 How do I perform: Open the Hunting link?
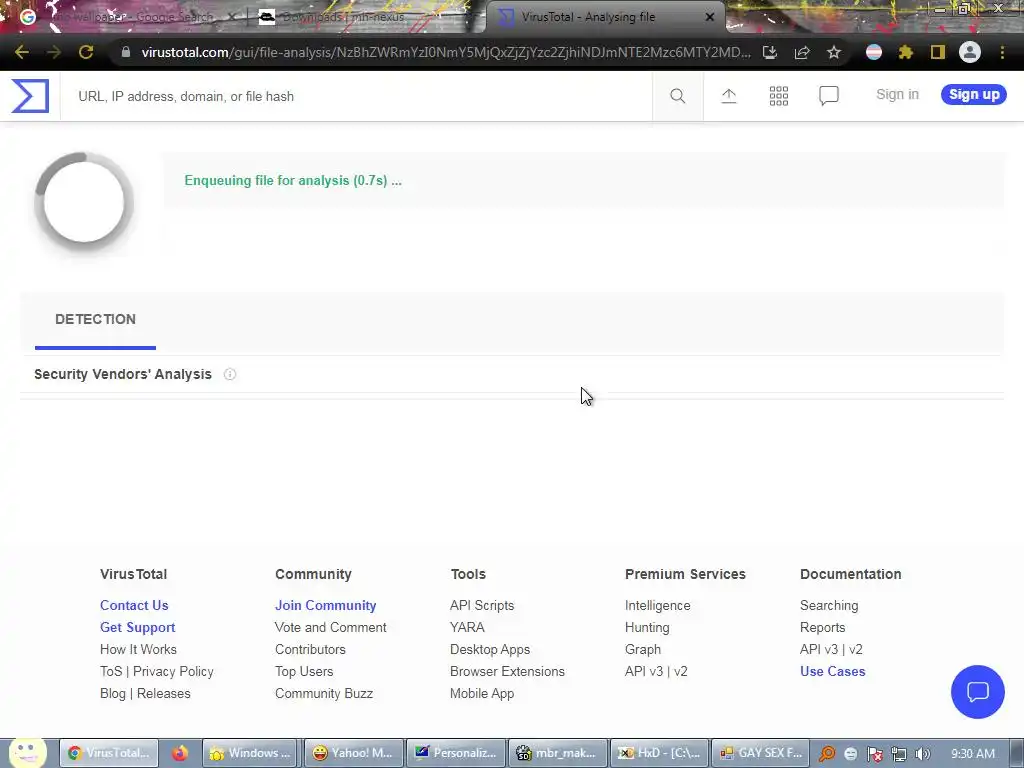tap(647, 628)
